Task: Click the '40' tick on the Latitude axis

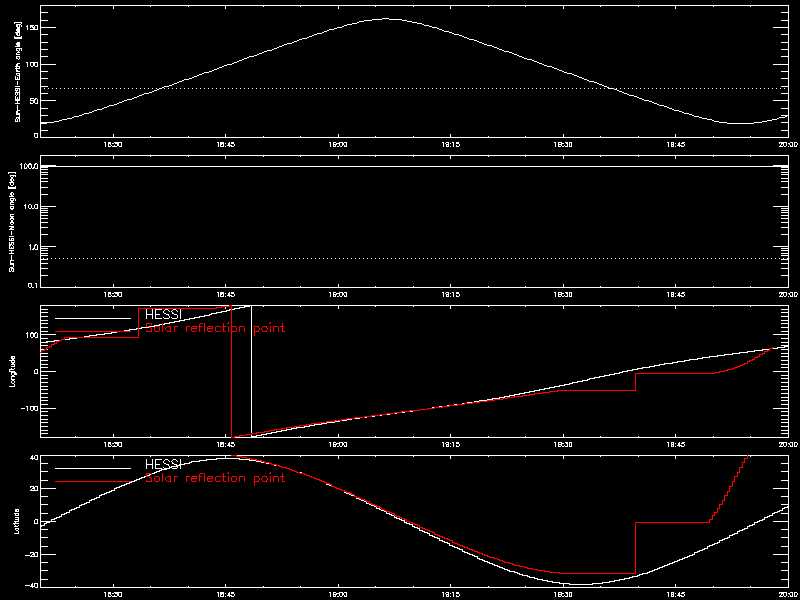Action: (33, 457)
